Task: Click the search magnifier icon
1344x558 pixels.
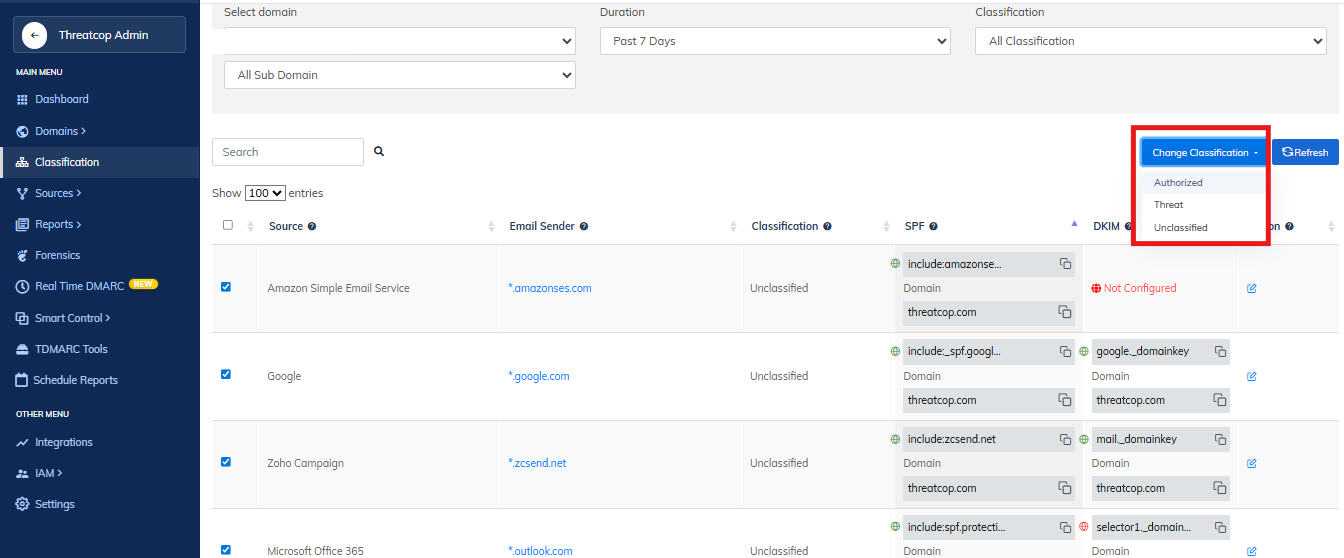Action: [379, 152]
